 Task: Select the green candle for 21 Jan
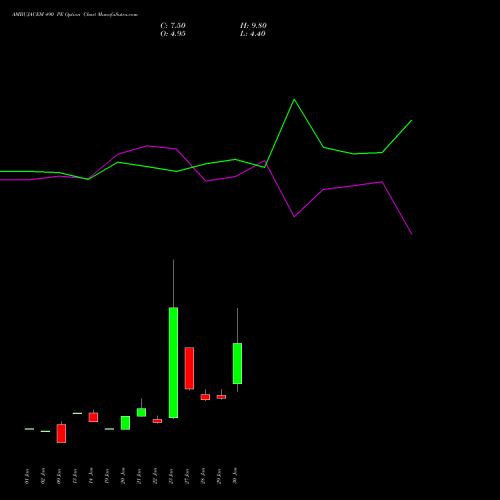point(141,412)
